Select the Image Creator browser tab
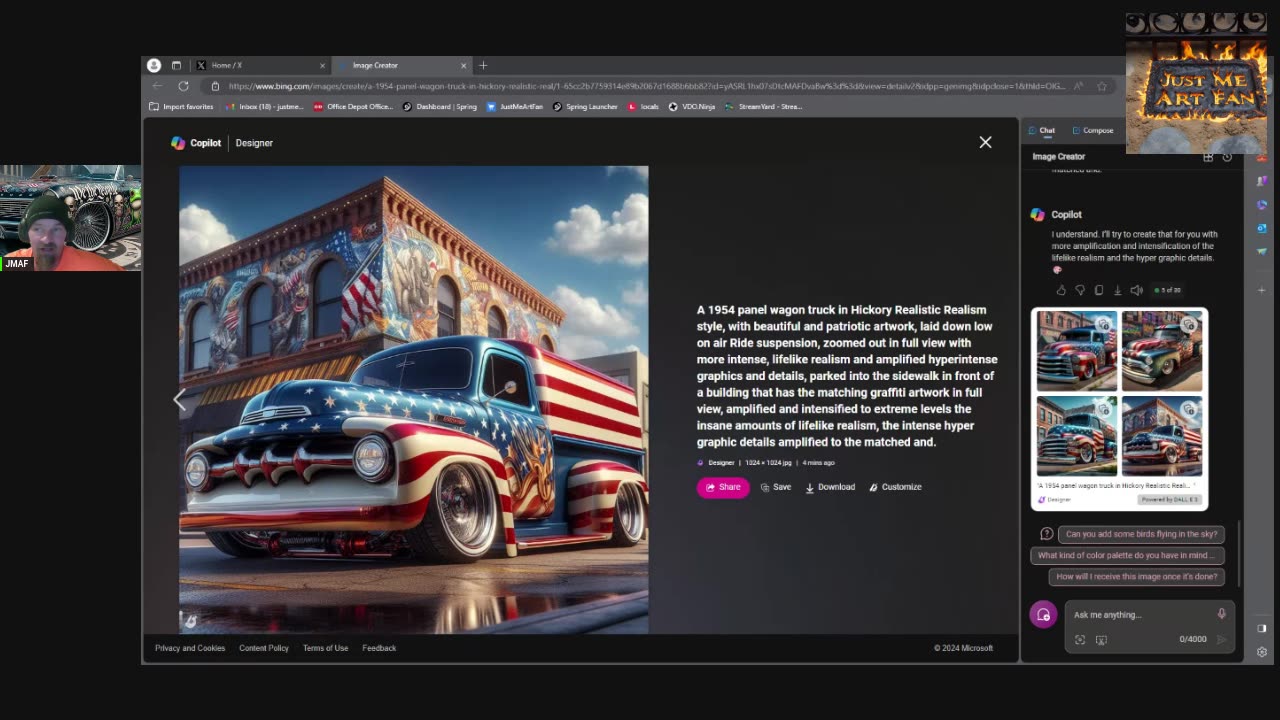The image size is (1280, 720). tap(400, 65)
